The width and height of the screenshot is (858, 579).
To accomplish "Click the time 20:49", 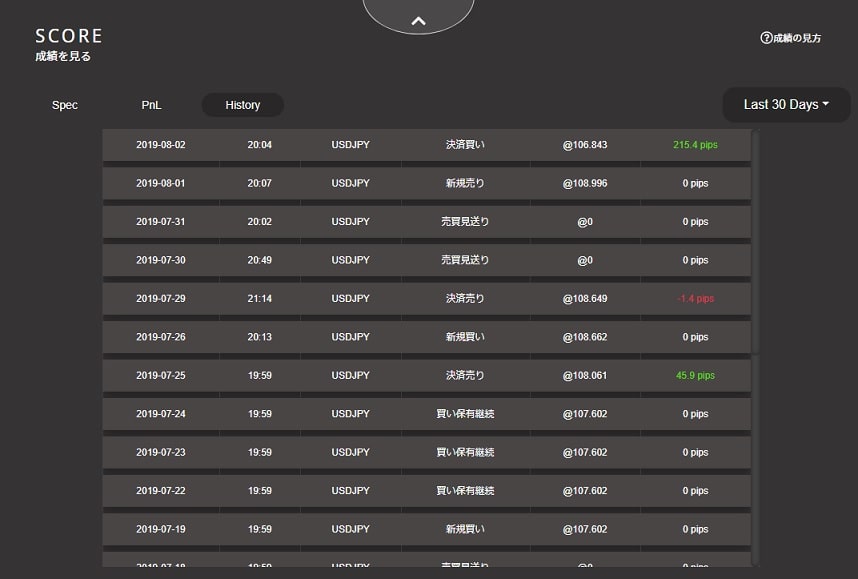I will point(259,260).
